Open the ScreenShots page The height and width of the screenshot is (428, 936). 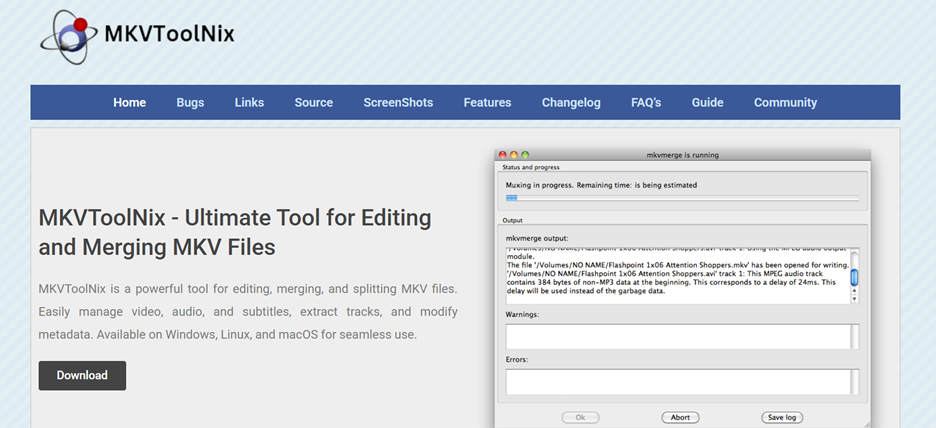[x=398, y=102]
